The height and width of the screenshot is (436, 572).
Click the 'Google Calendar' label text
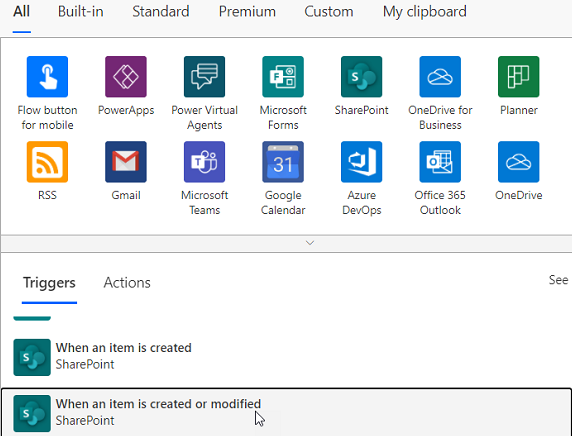pyautogui.click(x=283, y=202)
